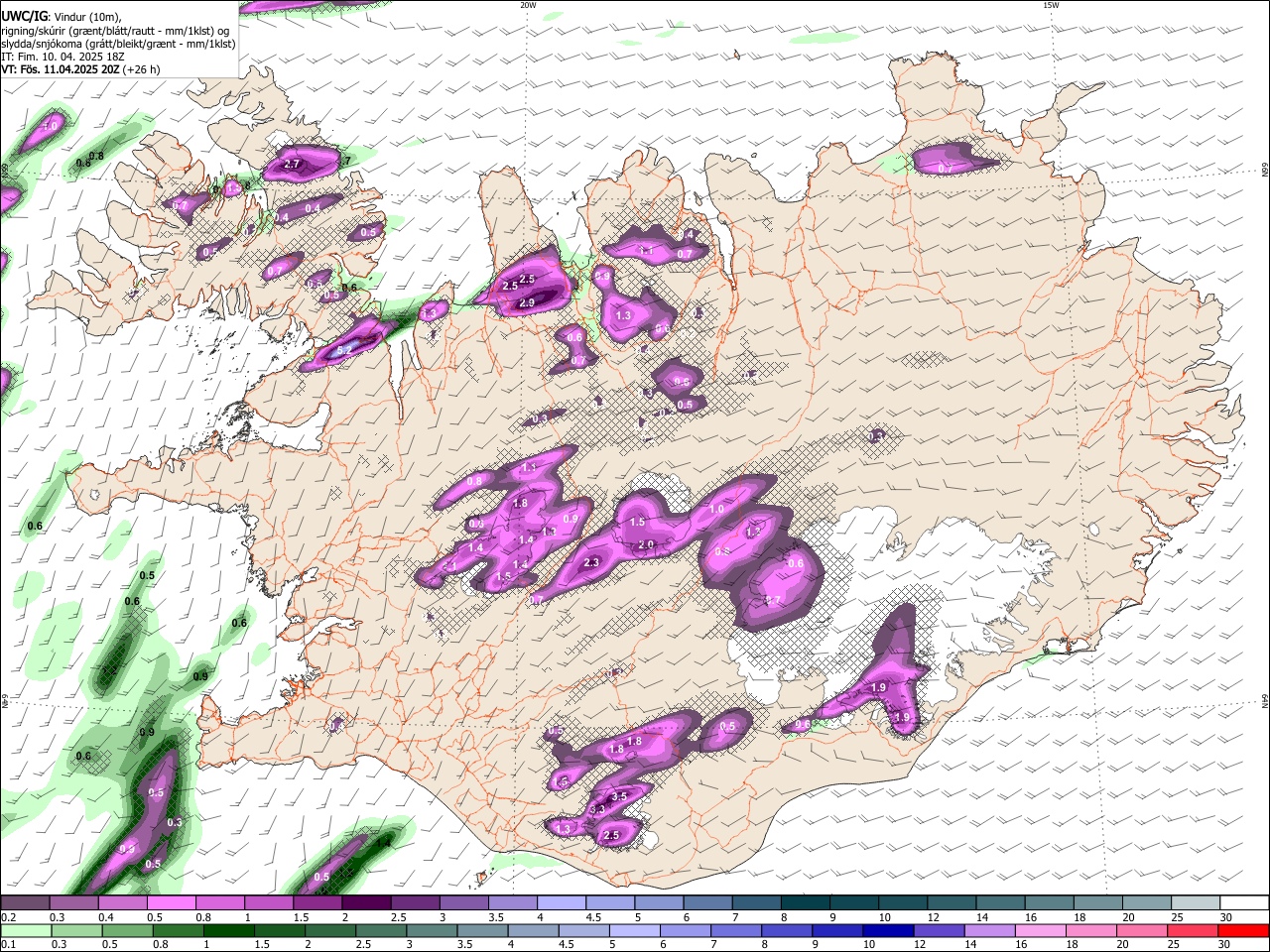The height and width of the screenshot is (952, 1270).
Task: Click the '2.3' precipitation value on the map
Action: point(591,562)
